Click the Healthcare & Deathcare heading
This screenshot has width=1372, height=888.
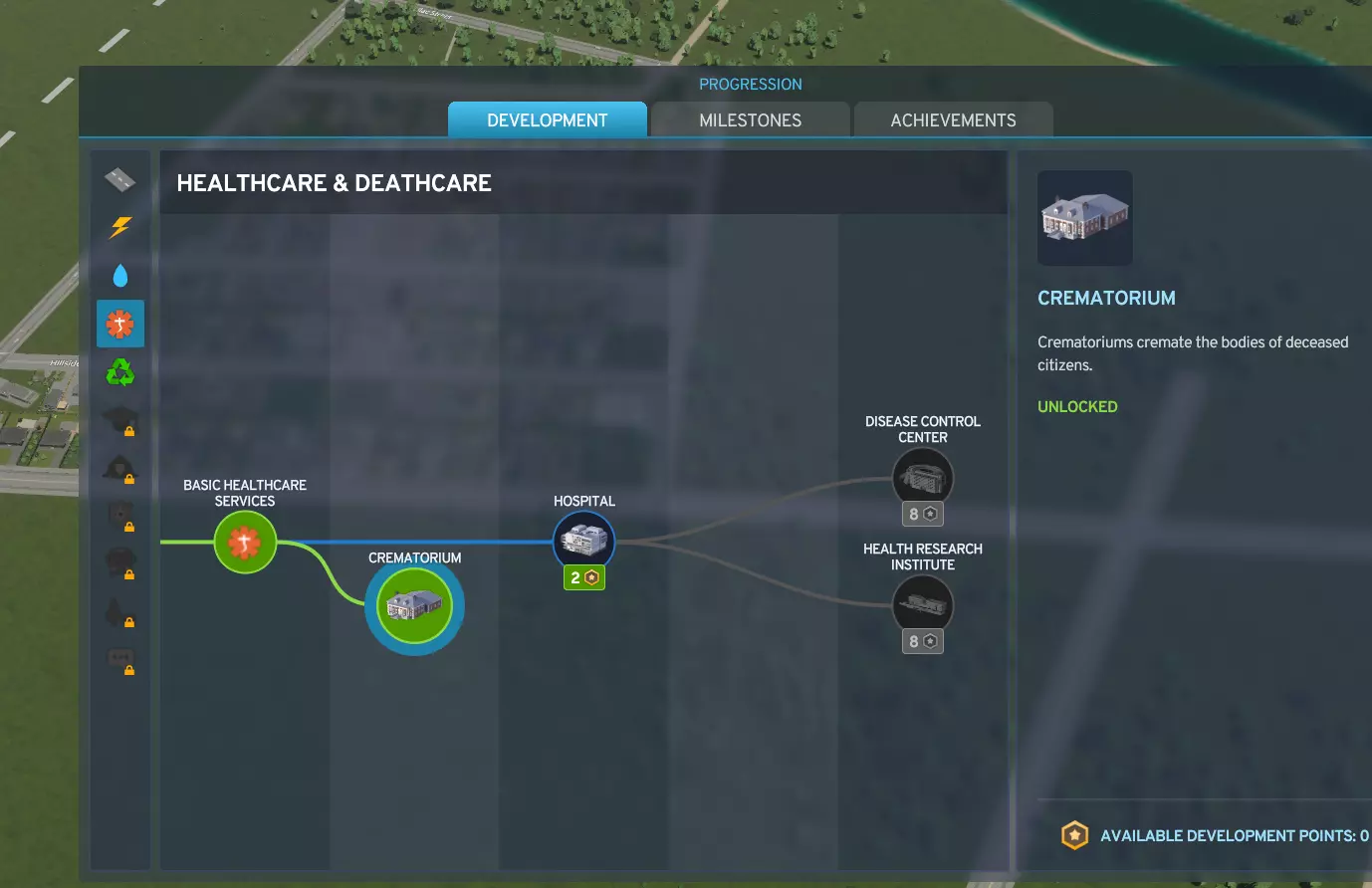pyautogui.click(x=335, y=183)
